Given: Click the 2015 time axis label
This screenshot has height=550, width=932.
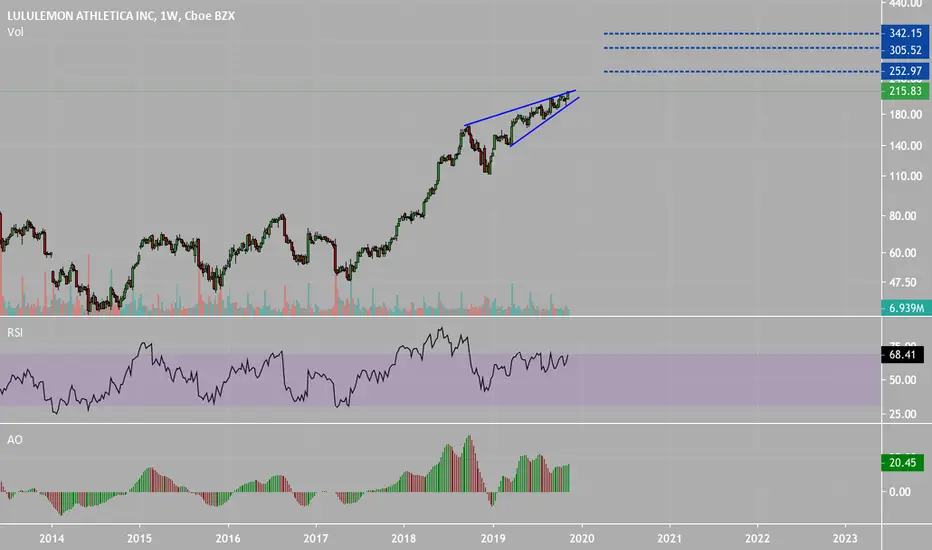Looking at the screenshot, I should pos(140,539).
